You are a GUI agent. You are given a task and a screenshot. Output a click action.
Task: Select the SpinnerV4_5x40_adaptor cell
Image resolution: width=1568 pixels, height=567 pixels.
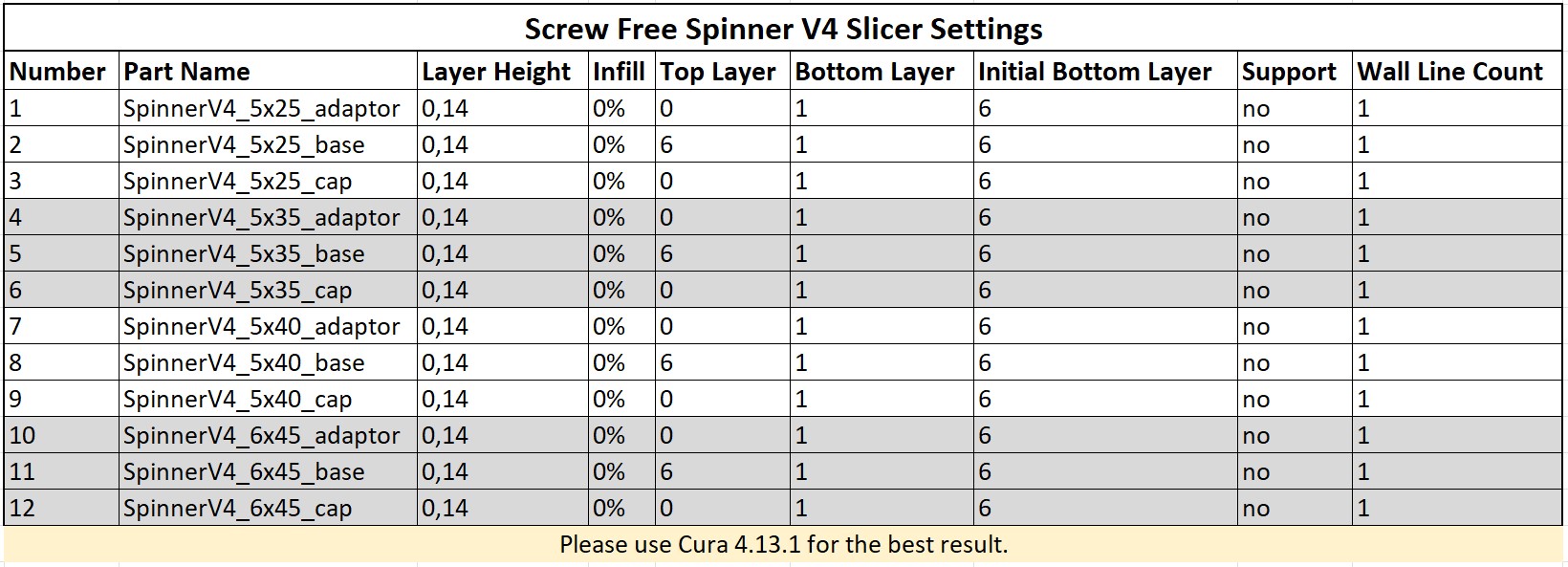(x=261, y=327)
